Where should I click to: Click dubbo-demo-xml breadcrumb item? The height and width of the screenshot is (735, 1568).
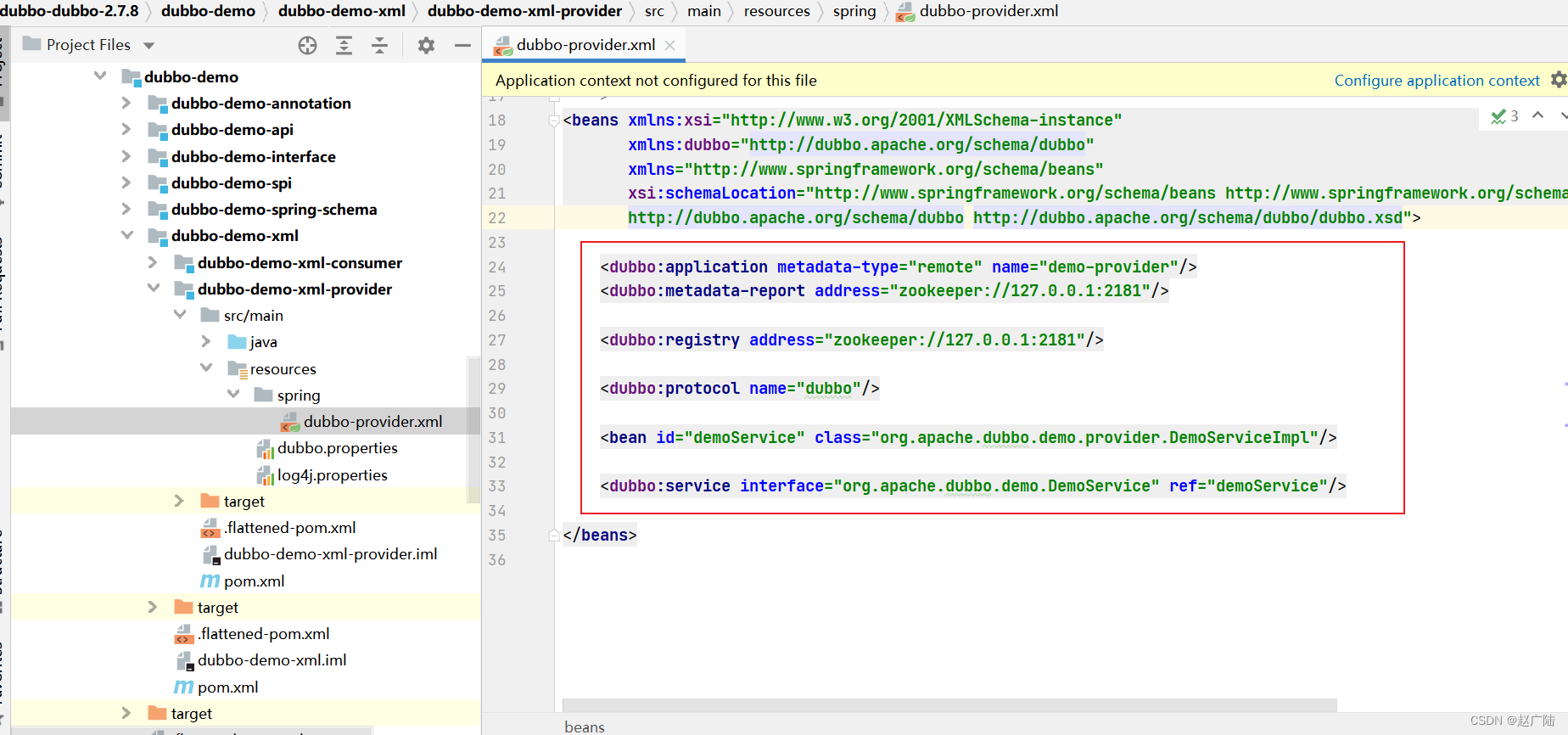tap(342, 11)
